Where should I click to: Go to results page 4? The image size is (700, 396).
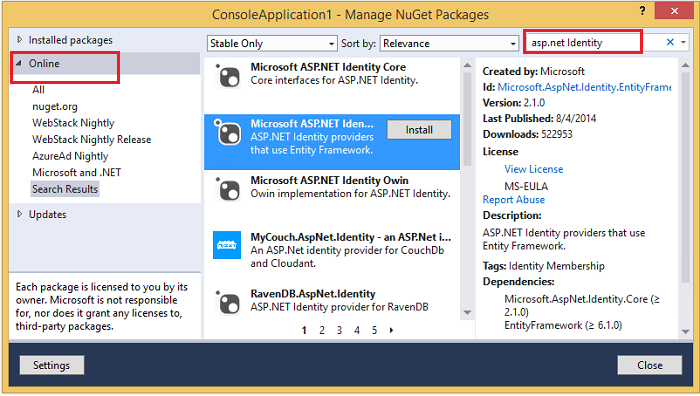click(357, 330)
